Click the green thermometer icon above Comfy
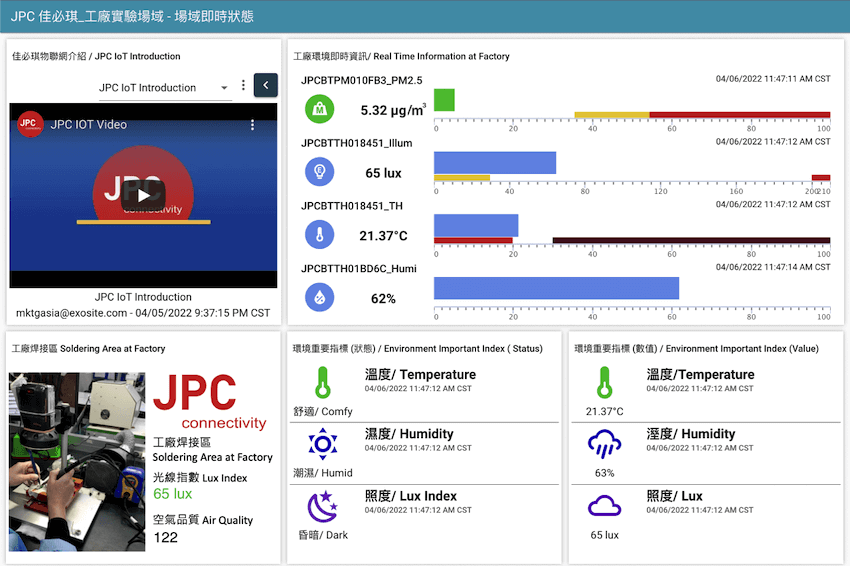 pos(323,383)
